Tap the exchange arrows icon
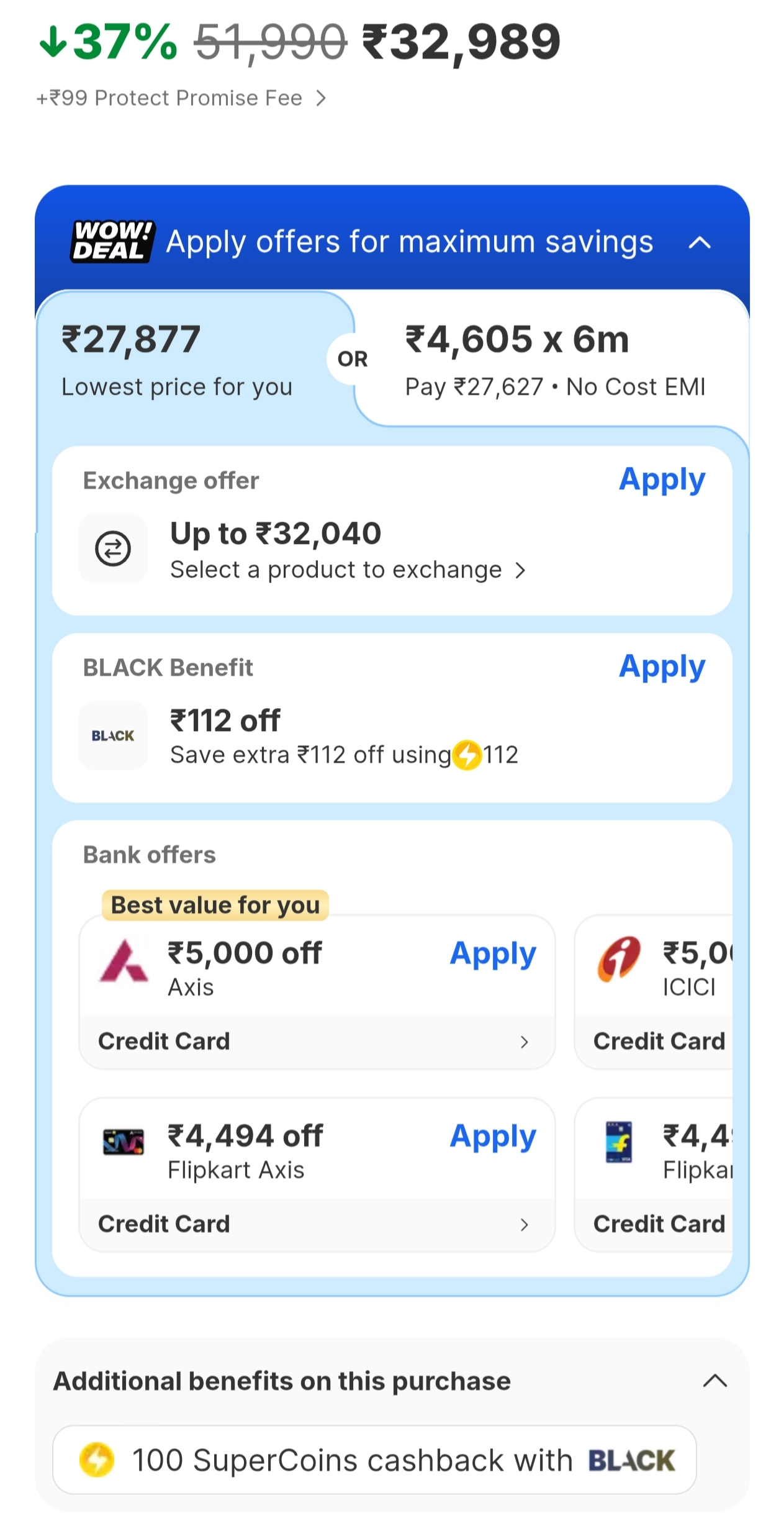Viewport: 784px width, 1513px height. click(113, 548)
